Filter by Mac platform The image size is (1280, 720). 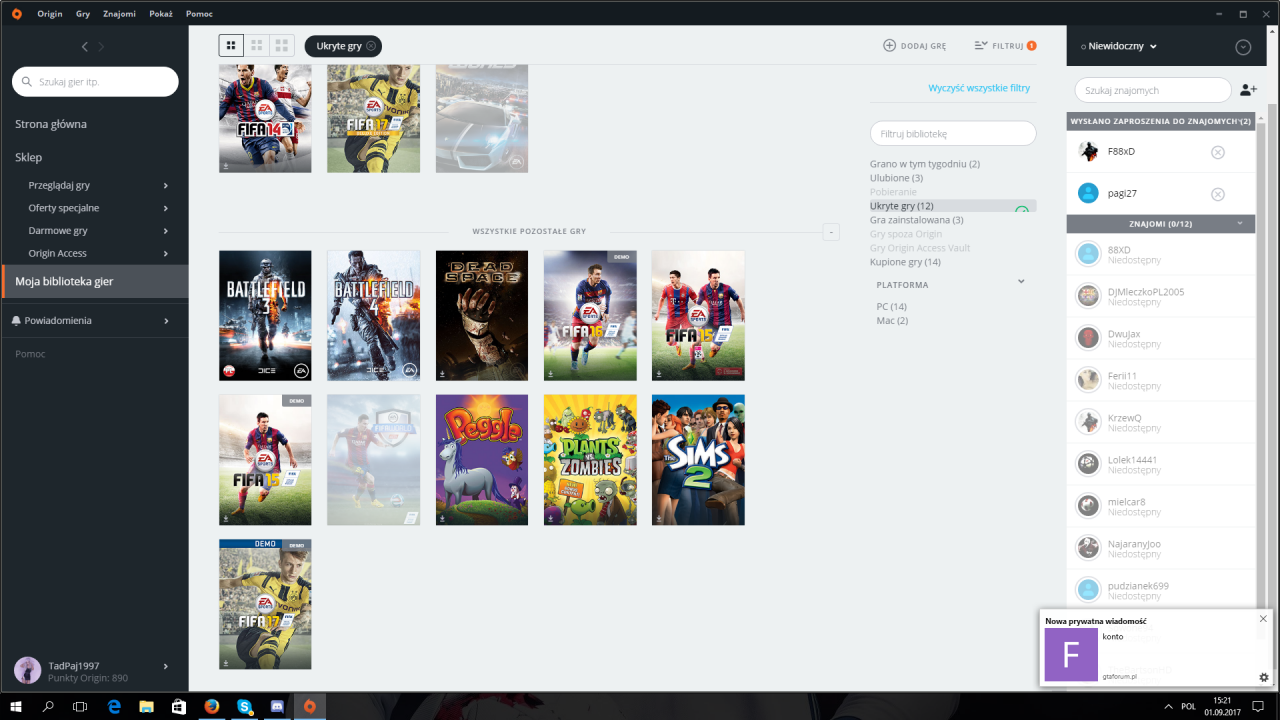(892, 321)
